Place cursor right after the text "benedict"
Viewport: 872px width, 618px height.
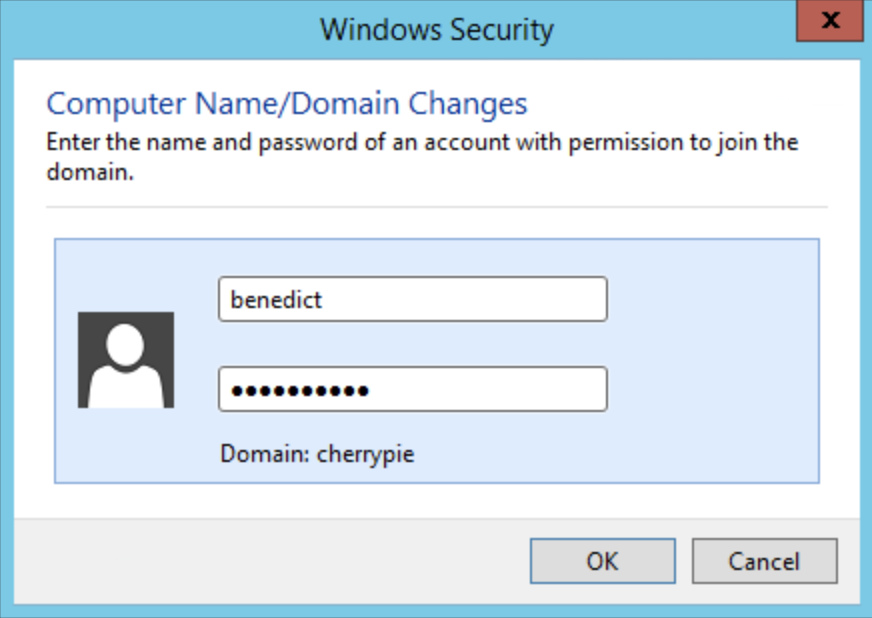pos(324,299)
